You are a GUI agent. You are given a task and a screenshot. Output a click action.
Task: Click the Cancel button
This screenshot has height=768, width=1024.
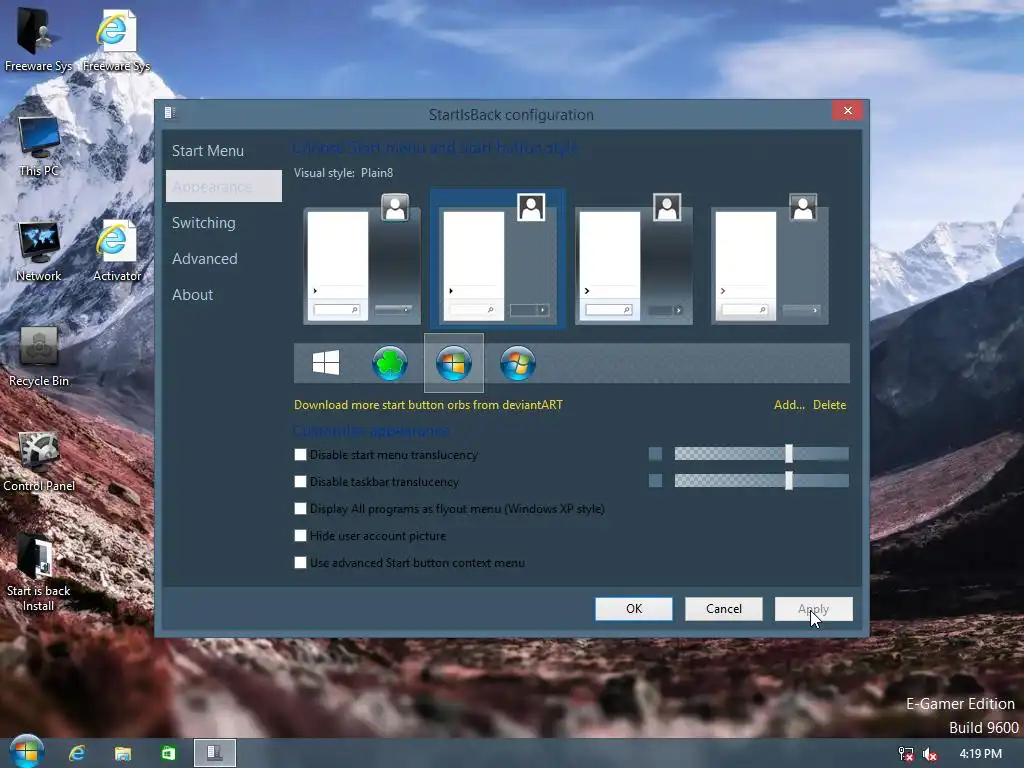coord(724,609)
